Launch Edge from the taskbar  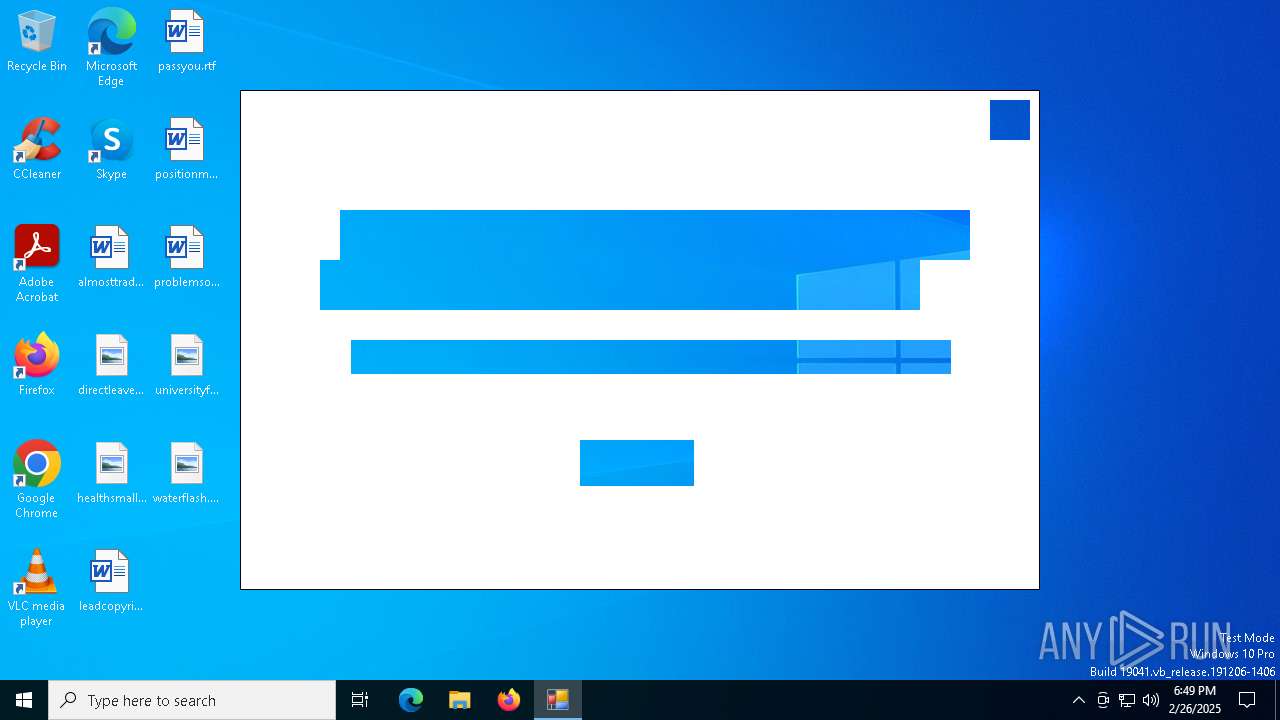click(411, 700)
